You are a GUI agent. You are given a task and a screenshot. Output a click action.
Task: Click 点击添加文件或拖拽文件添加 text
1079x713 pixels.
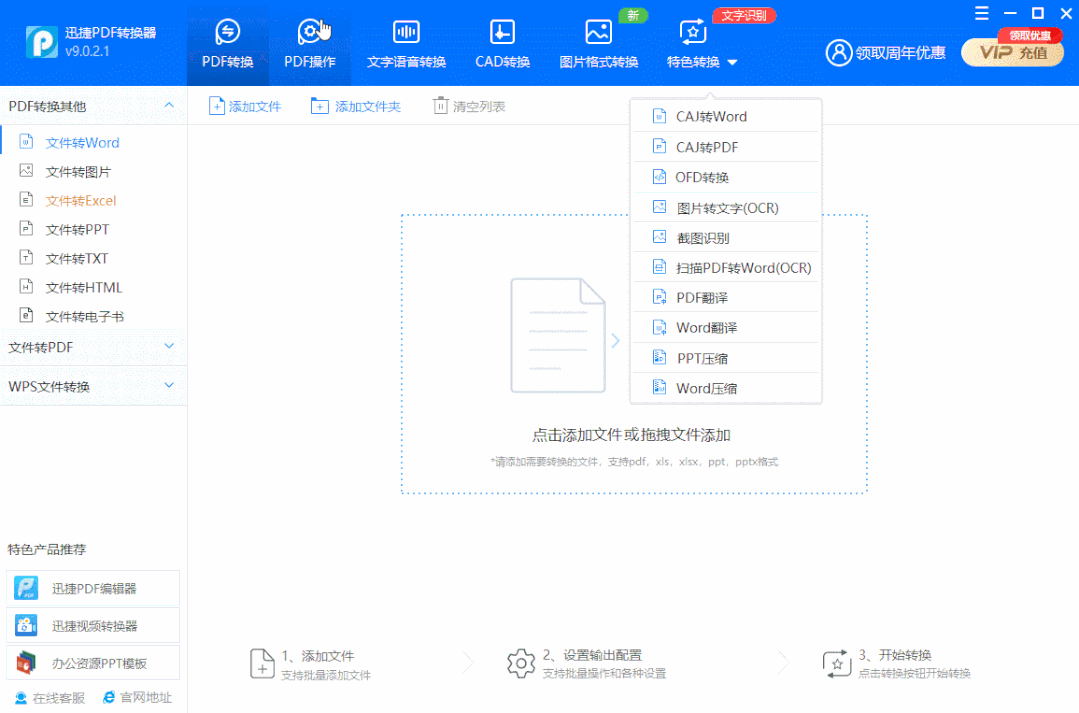pos(631,435)
